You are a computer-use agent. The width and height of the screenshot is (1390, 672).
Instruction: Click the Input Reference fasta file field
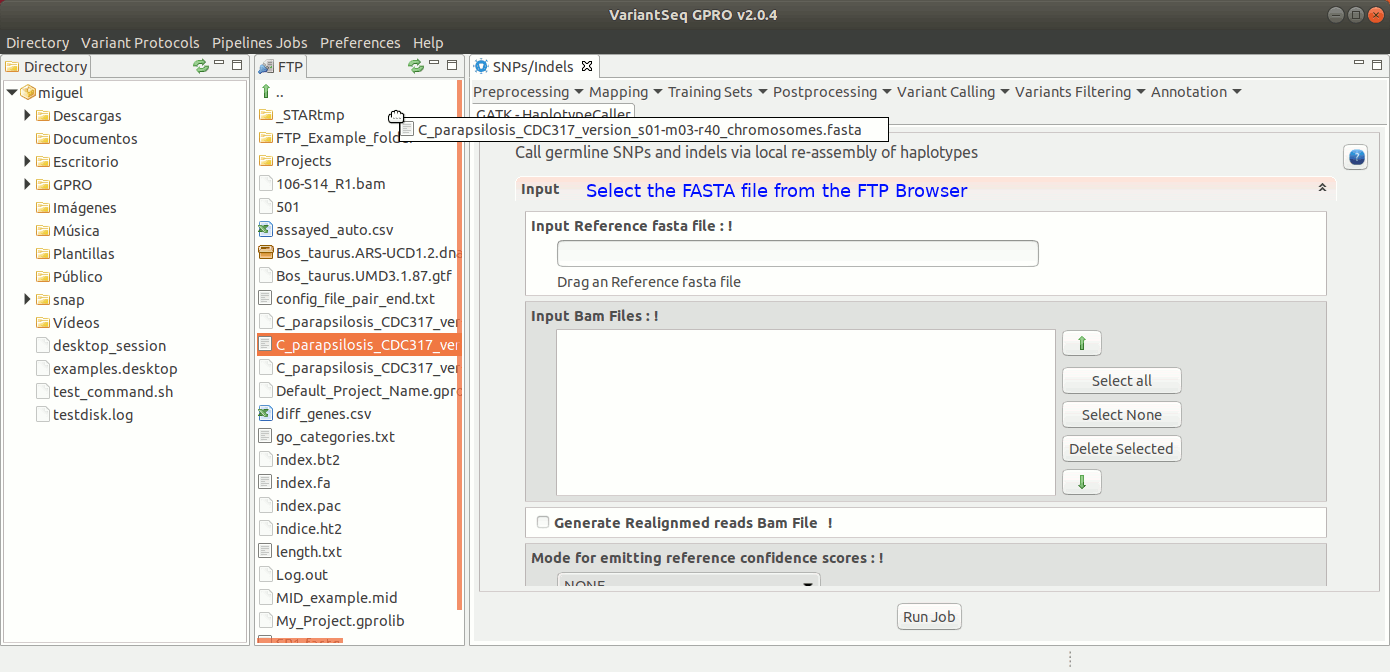pos(797,254)
